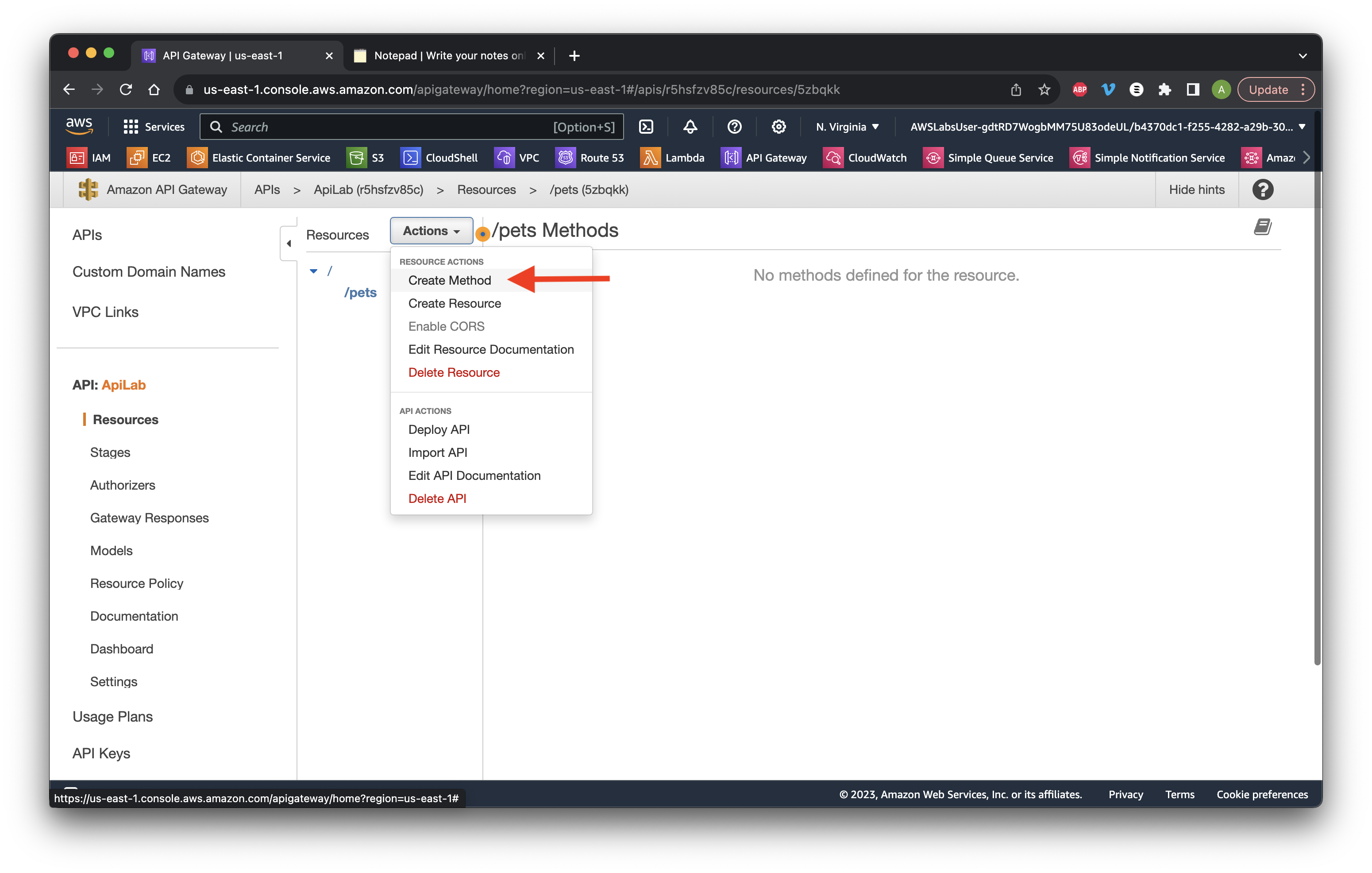Screen dimensions: 1372x873
Task: Open API Gateway shortcut in favorites bar
Action: point(764,158)
